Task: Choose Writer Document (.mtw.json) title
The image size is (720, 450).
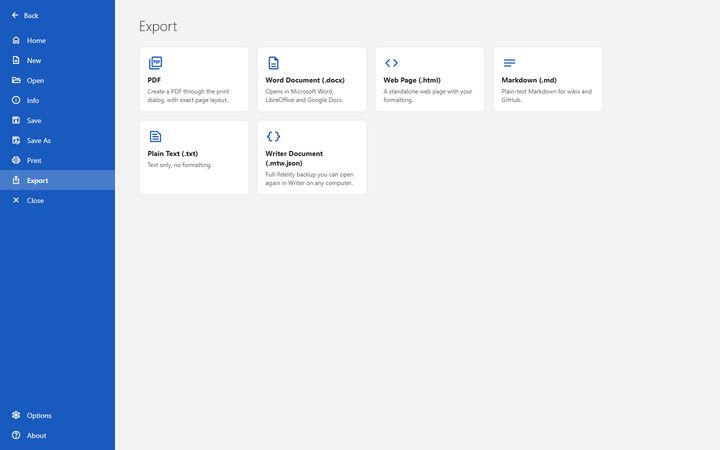Action: [294, 158]
